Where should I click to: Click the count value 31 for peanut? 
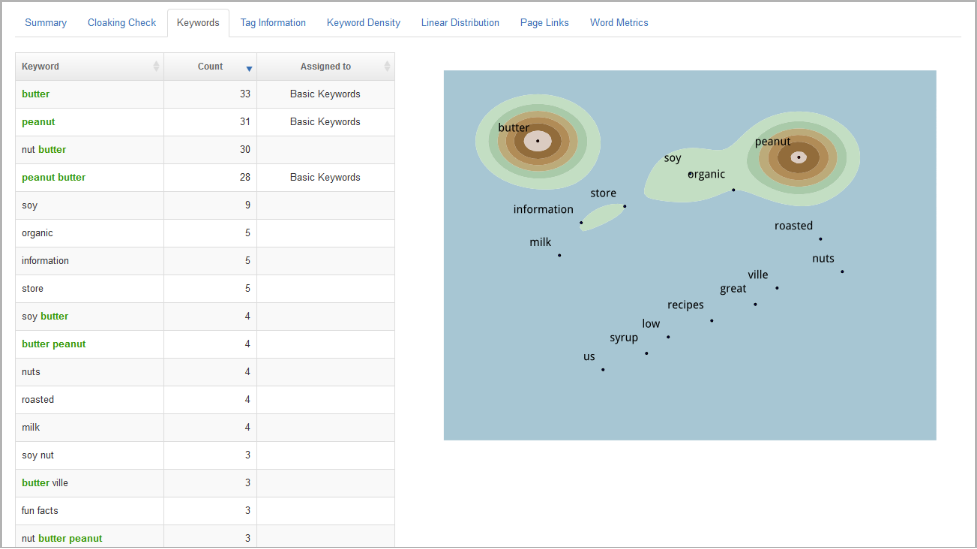tap(245, 122)
